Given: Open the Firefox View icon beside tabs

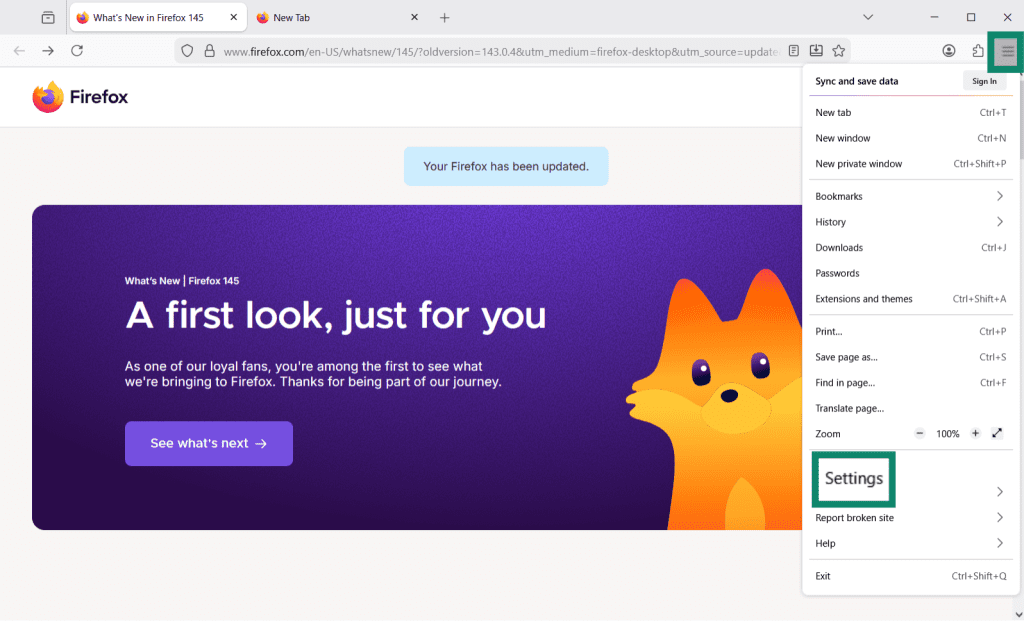Looking at the screenshot, I should (48, 18).
